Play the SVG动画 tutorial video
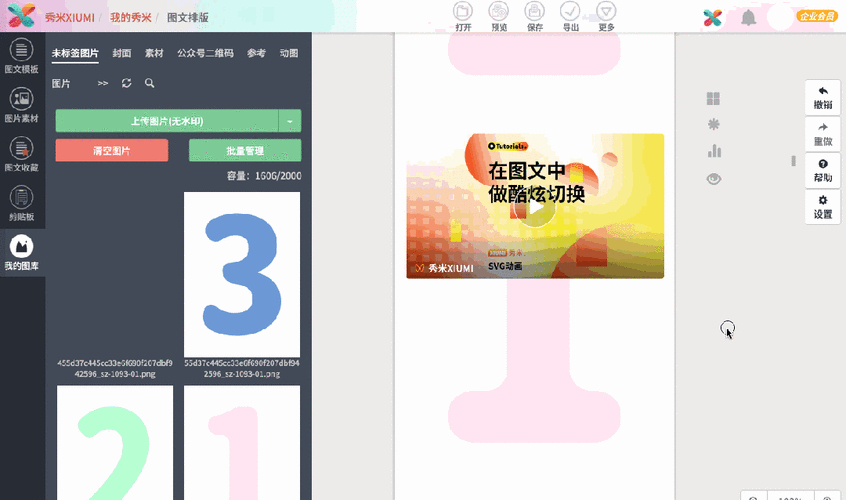This screenshot has width=846, height=500. 536,206
